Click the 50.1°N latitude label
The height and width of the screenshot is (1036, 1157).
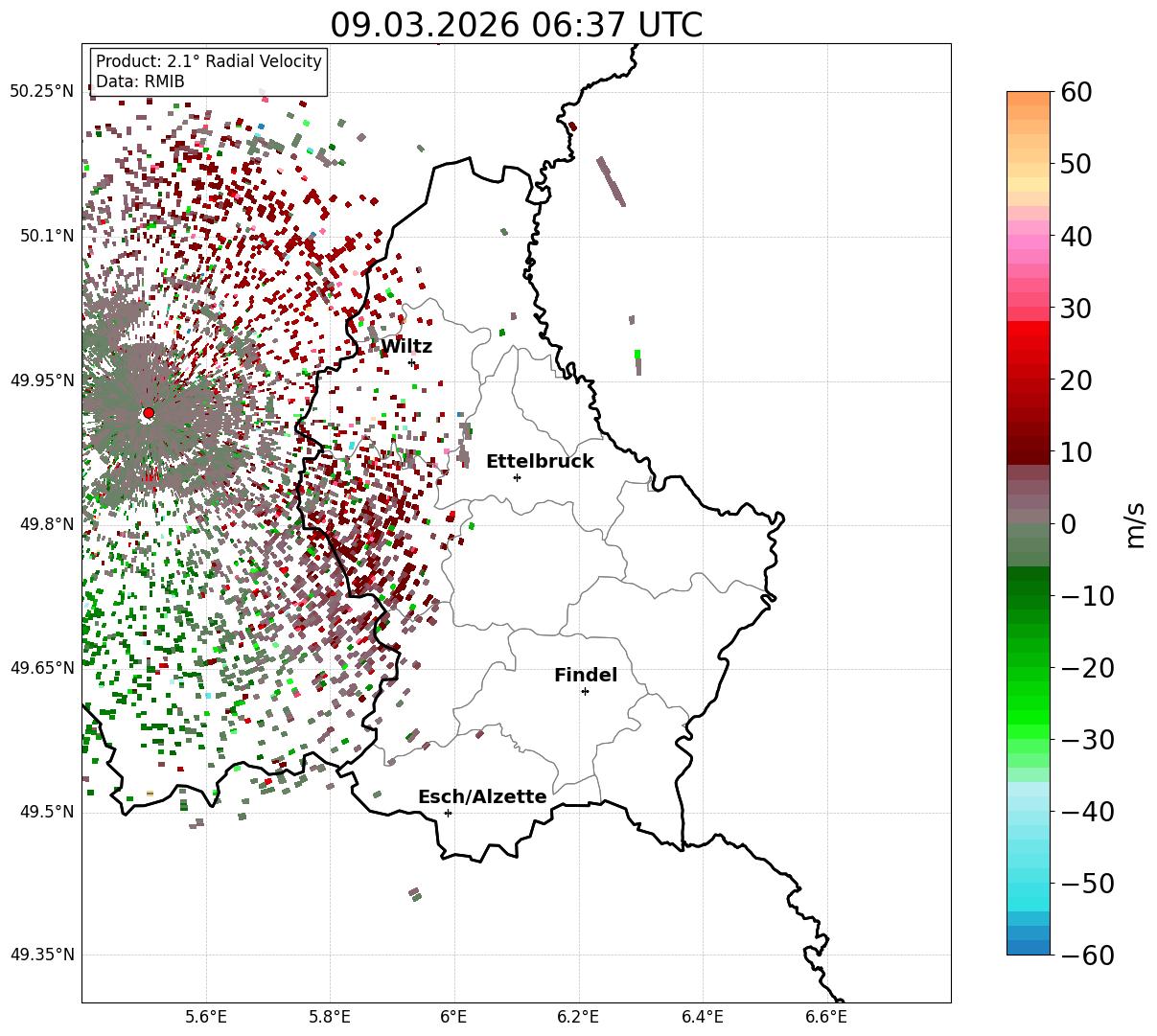pos(46,236)
